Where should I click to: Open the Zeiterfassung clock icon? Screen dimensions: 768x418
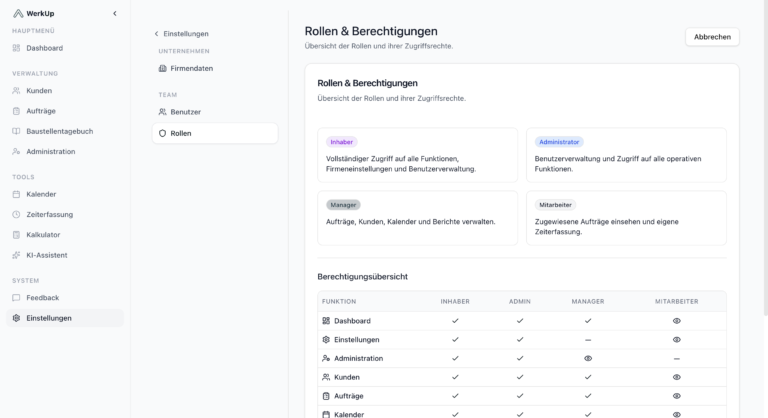(16, 214)
